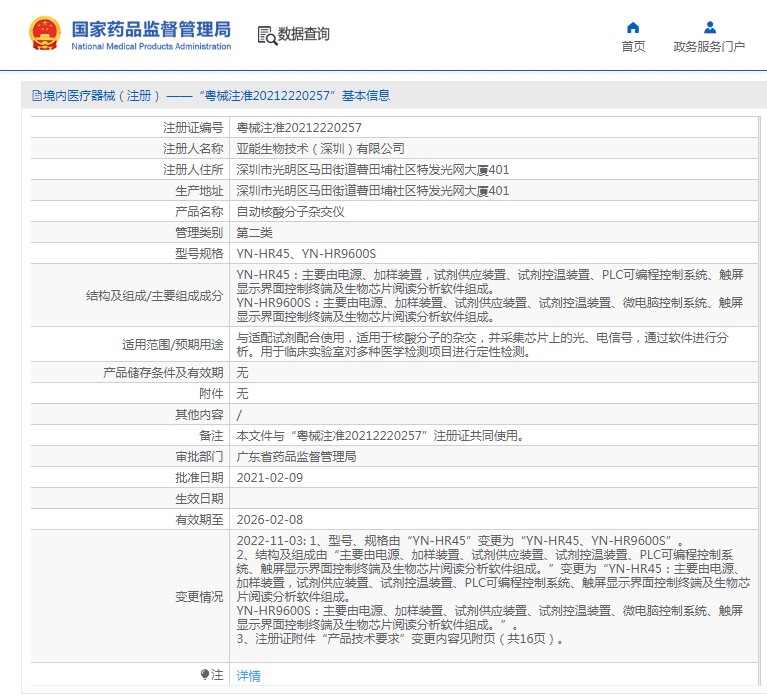Viewport: 767px width, 695px height.
Task: Click 国家药品监督管理局 site title
Action: point(151,29)
